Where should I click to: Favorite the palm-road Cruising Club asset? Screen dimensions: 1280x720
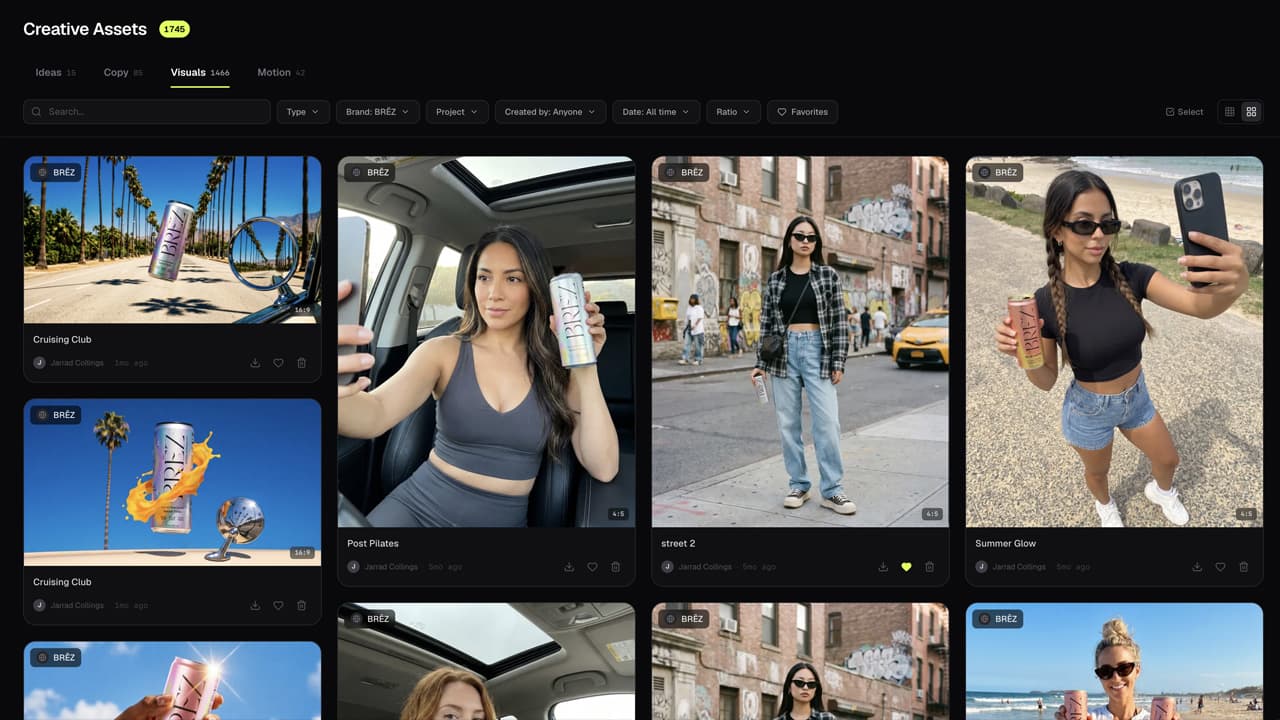click(278, 363)
